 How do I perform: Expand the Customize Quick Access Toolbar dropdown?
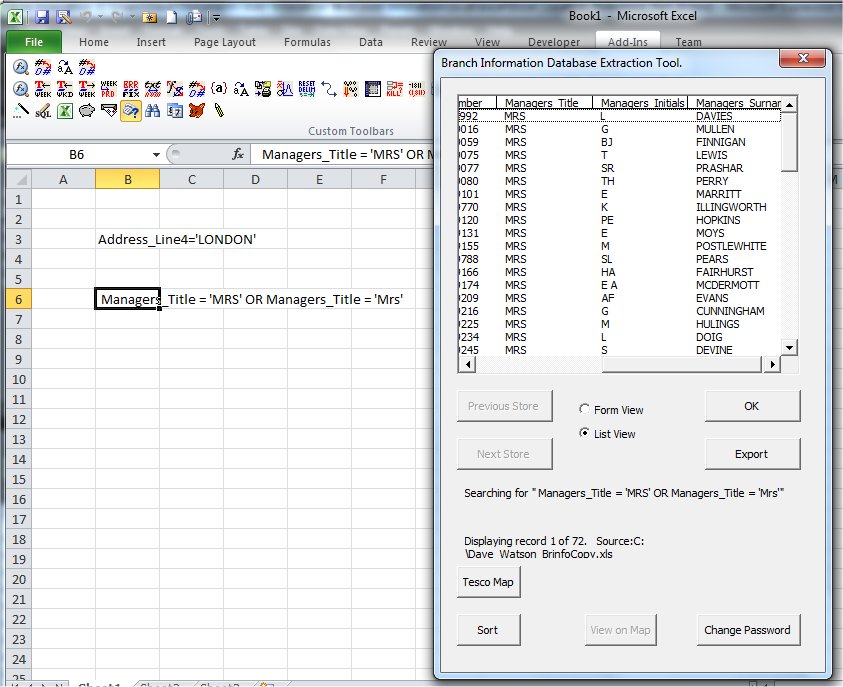pos(216,18)
